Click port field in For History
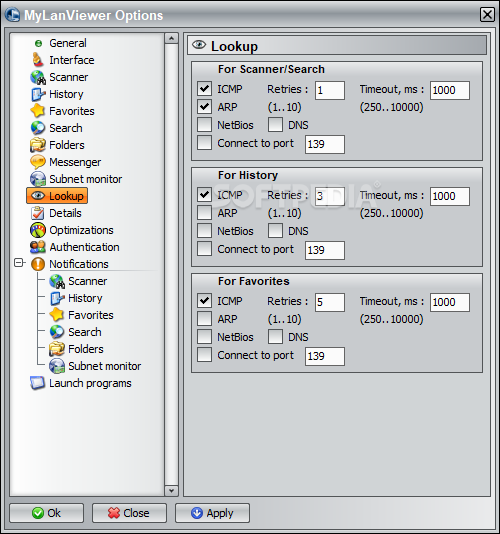This screenshot has height=534, width=500. pyautogui.click(x=325, y=250)
